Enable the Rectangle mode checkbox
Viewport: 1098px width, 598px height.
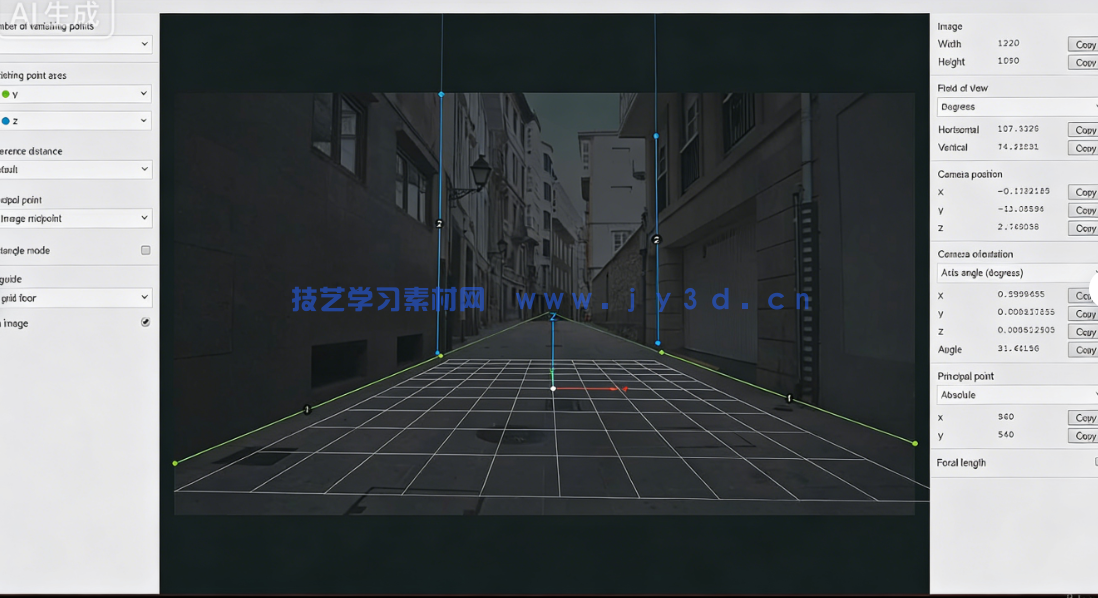[145, 249]
